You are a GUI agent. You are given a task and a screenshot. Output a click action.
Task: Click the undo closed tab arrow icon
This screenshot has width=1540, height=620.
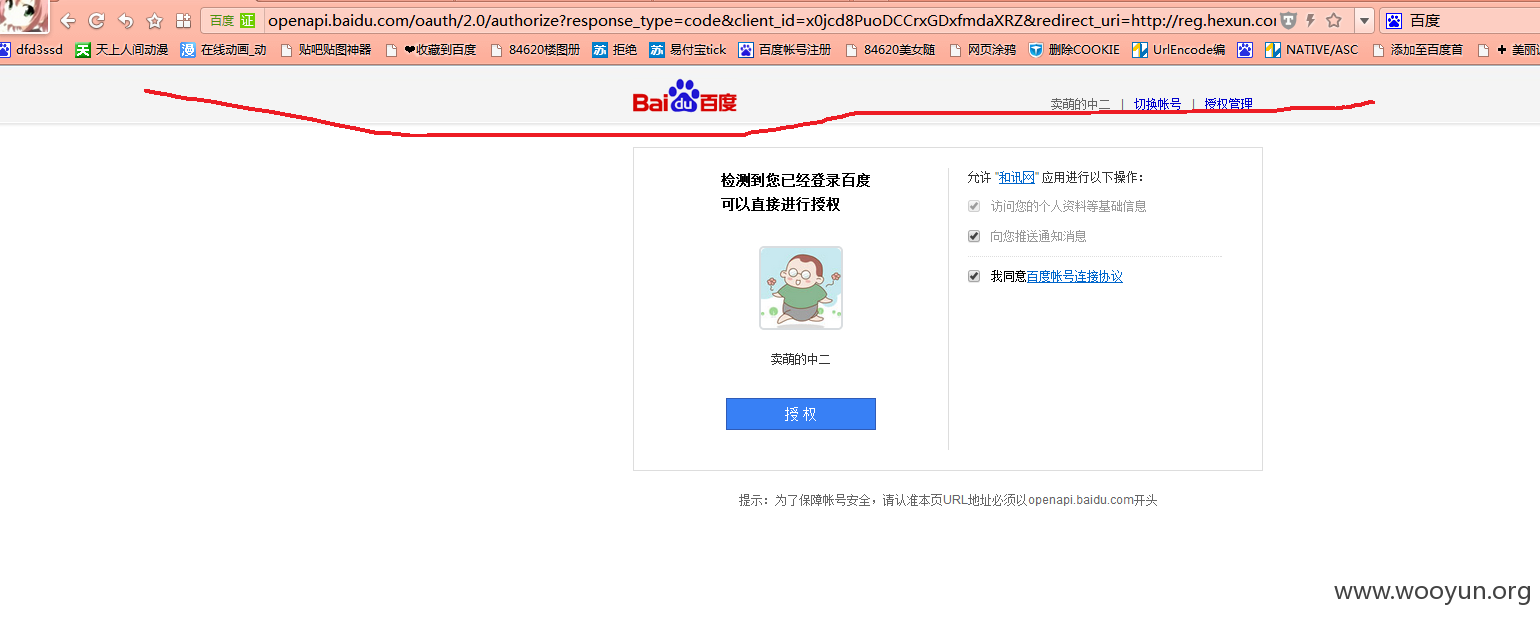(x=126, y=20)
